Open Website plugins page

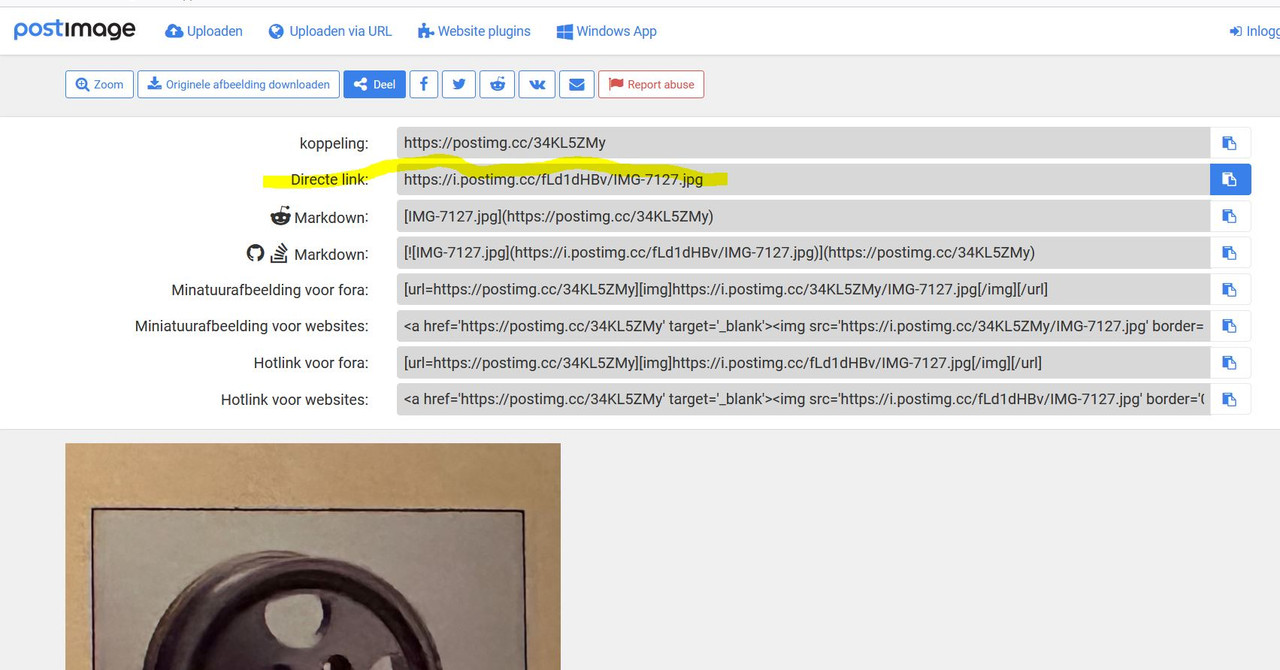pyautogui.click(x=474, y=31)
